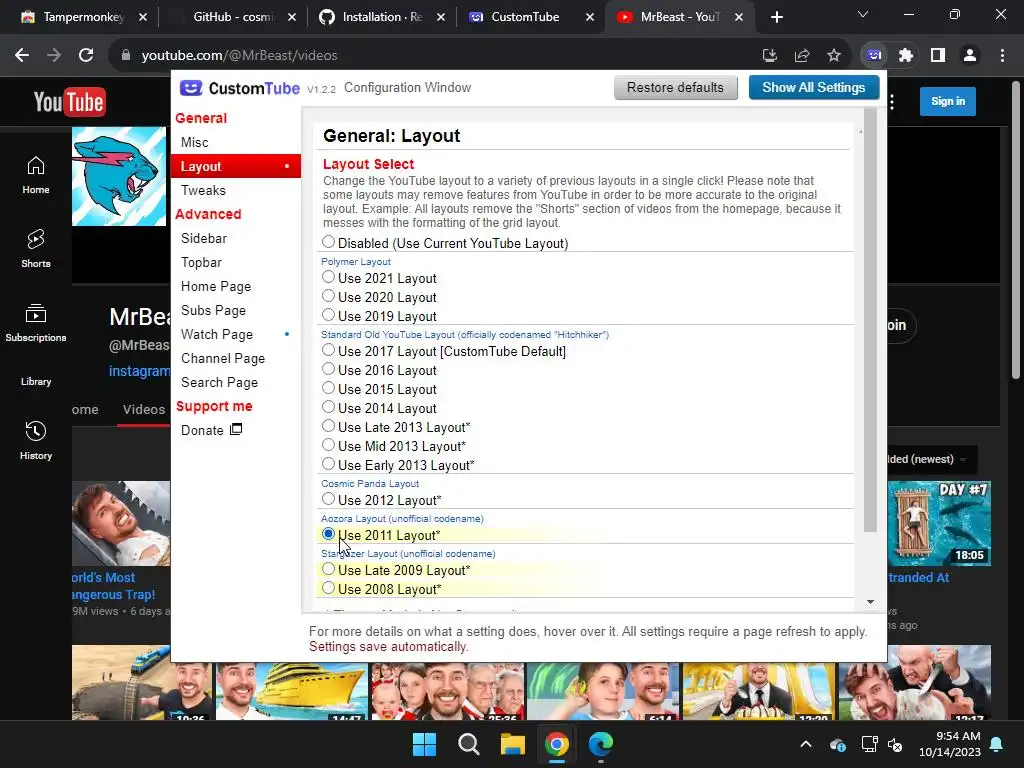Select Use 2021 Layout option
Viewport: 1024px width, 768px height.
click(x=328, y=278)
